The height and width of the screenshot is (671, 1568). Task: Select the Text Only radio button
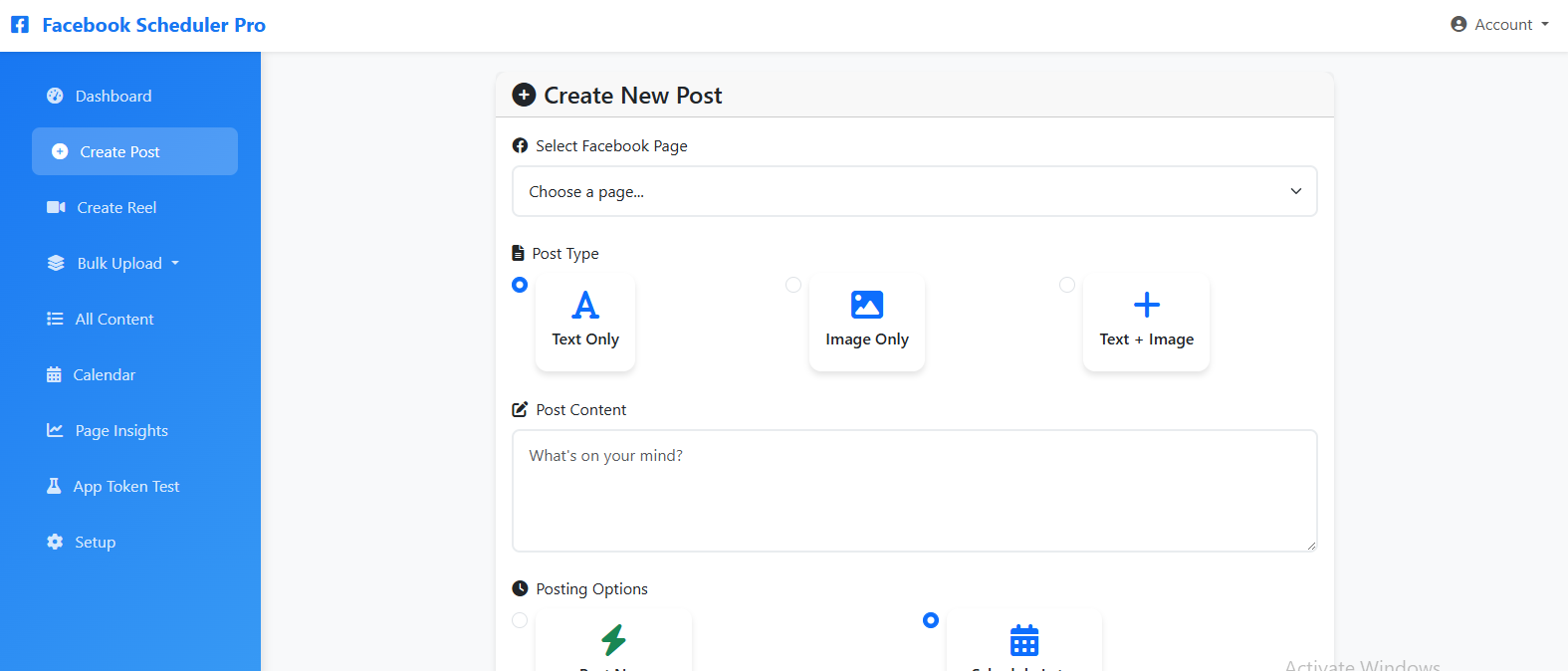(520, 285)
